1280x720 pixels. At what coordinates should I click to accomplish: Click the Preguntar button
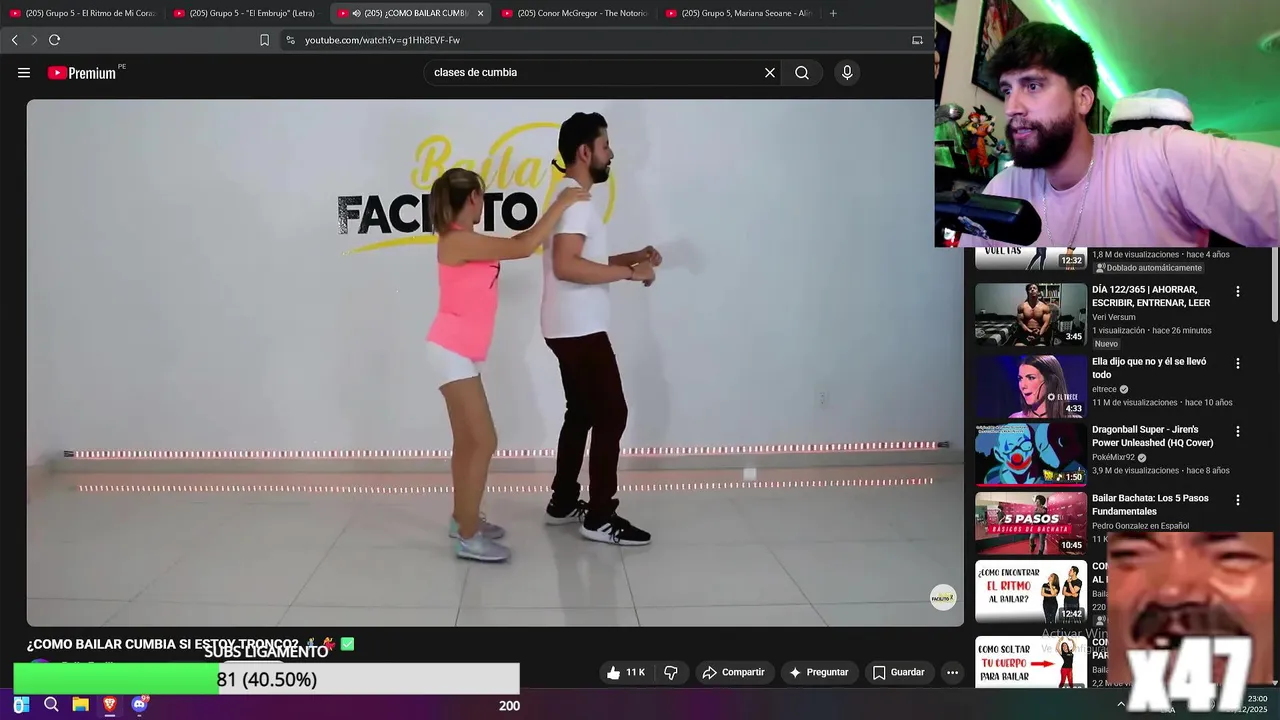(819, 673)
